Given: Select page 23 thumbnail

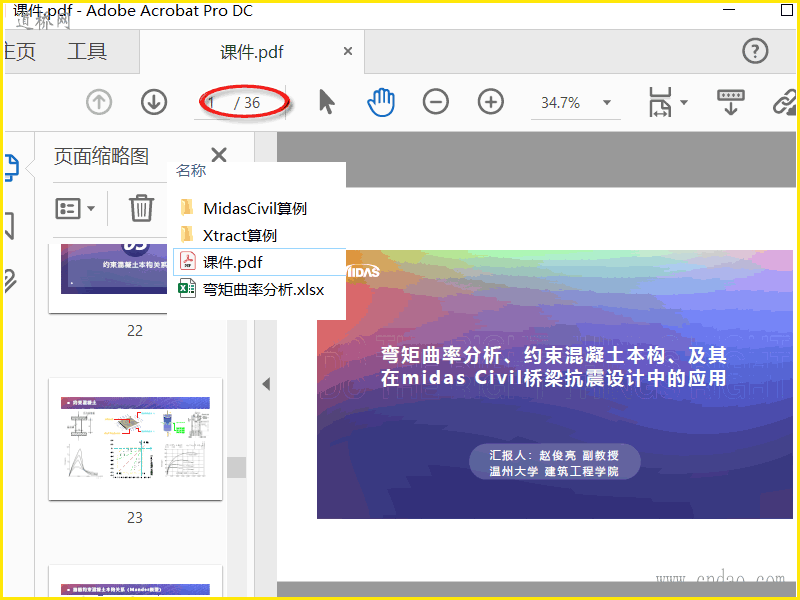Looking at the screenshot, I should click(x=135, y=439).
